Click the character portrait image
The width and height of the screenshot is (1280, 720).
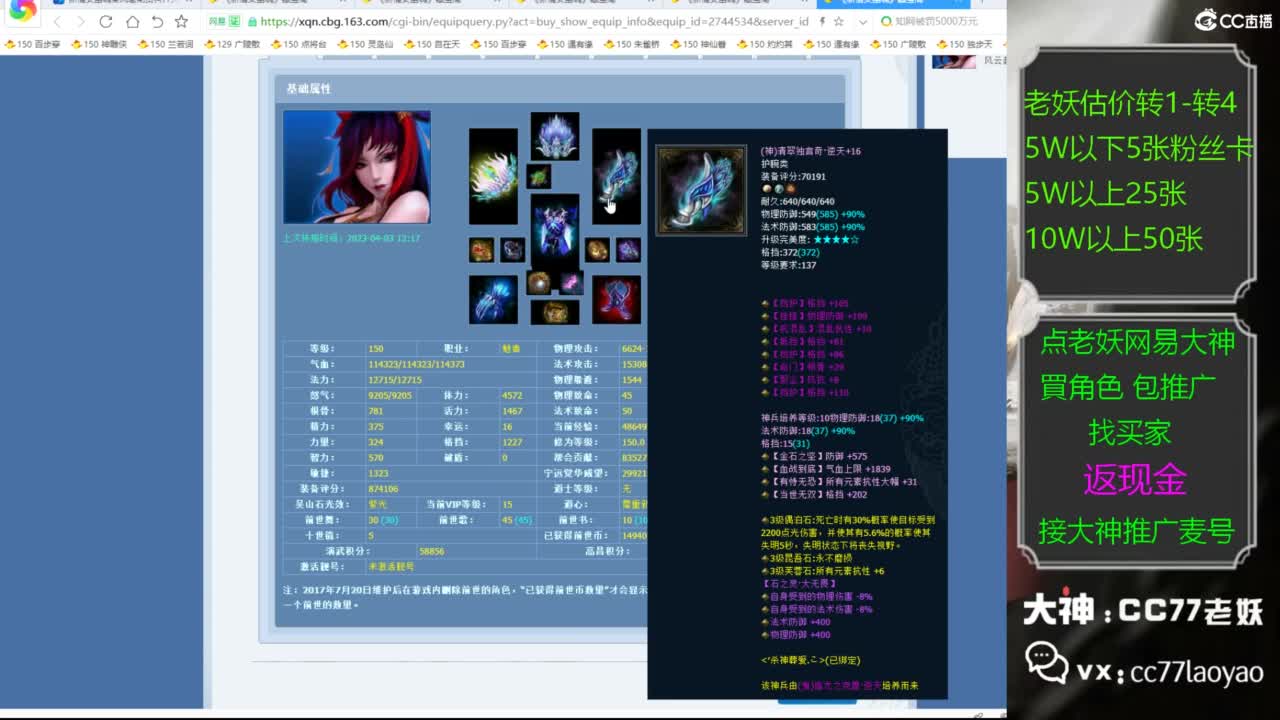click(357, 167)
